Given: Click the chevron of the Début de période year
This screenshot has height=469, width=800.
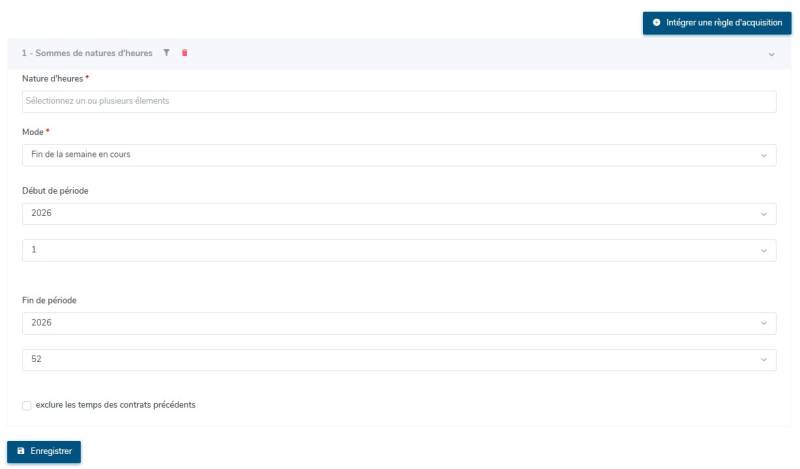Looking at the screenshot, I should coord(763,214).
